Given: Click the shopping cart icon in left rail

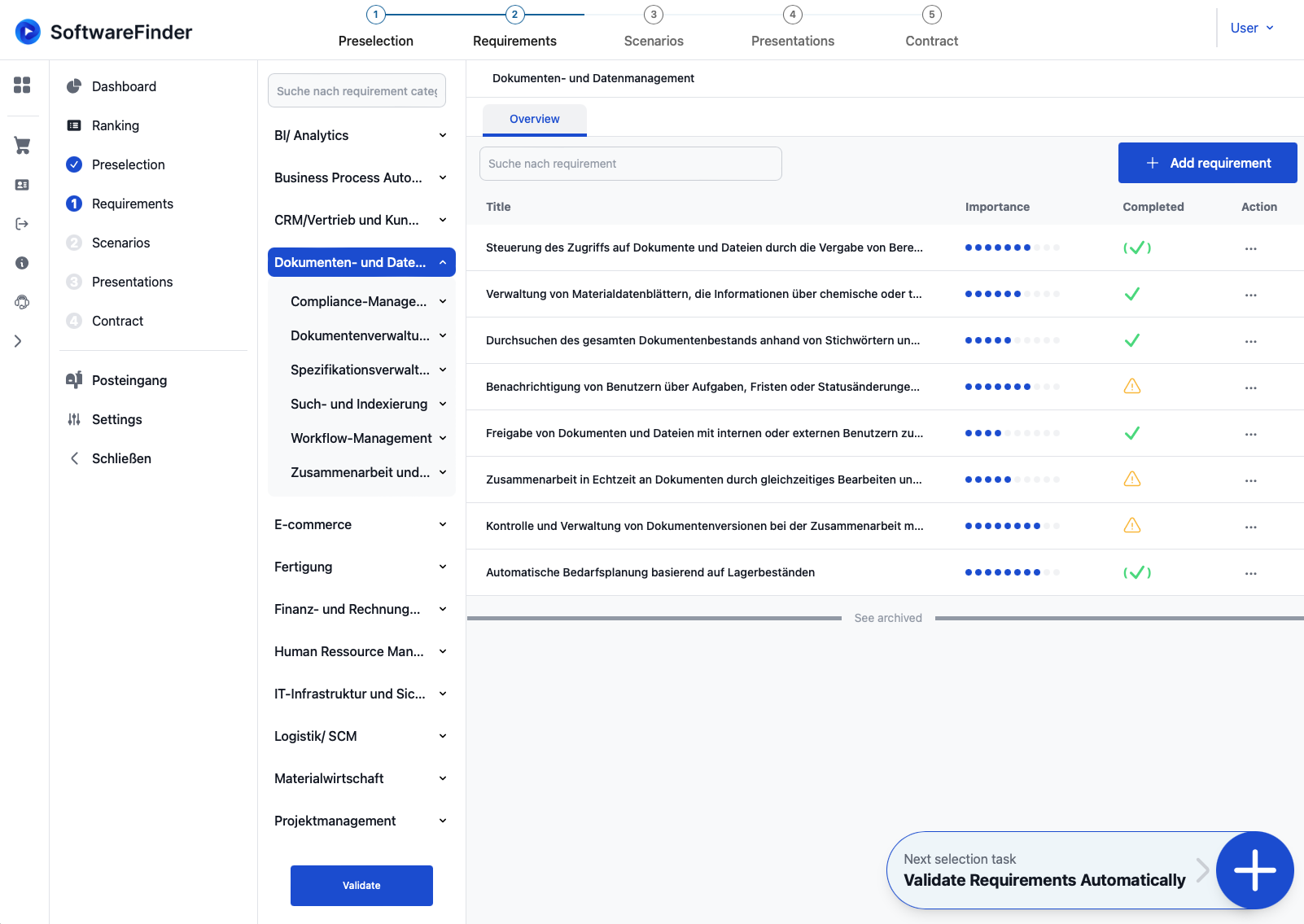Looking at the screenshot, I should [22, 146].
